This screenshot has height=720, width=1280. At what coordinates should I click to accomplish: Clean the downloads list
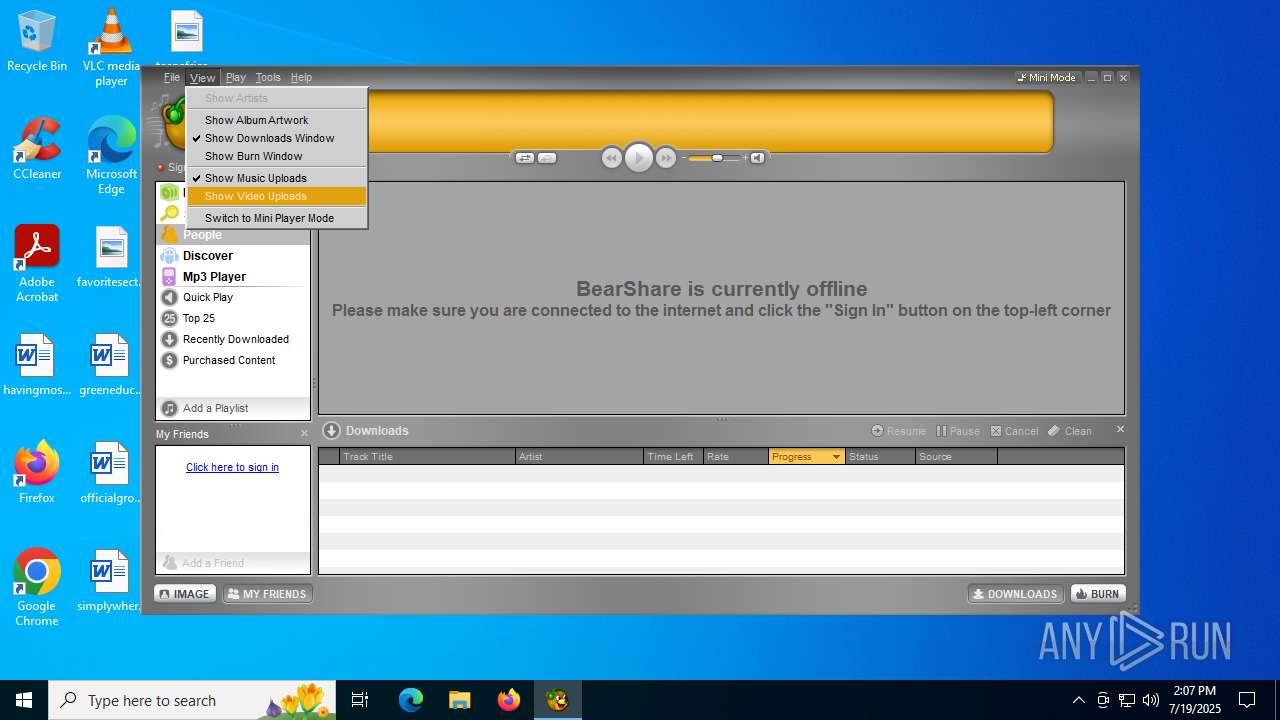click(1069, 431)
